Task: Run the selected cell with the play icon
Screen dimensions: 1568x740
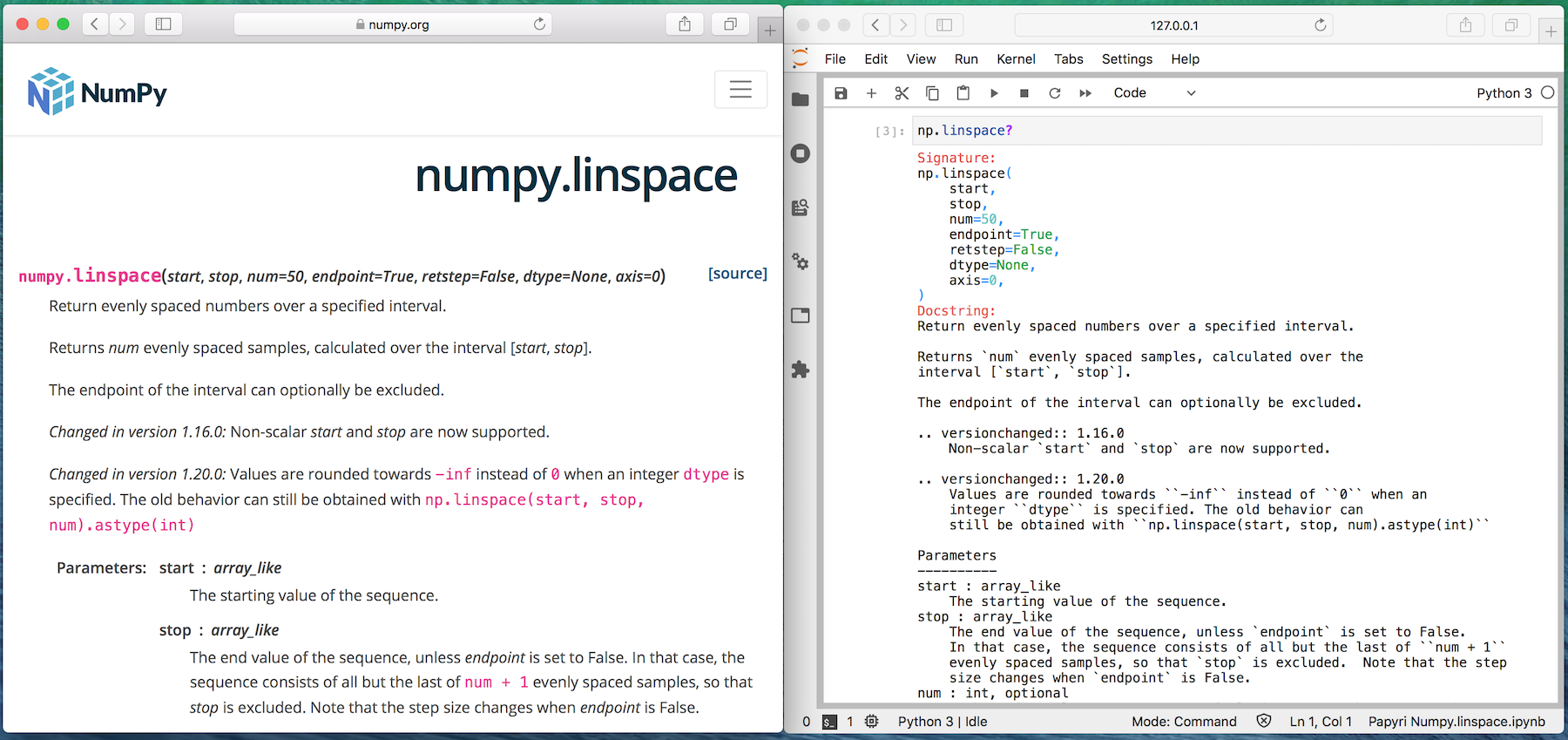Action: pyautogui.click(x=994, y=93)
